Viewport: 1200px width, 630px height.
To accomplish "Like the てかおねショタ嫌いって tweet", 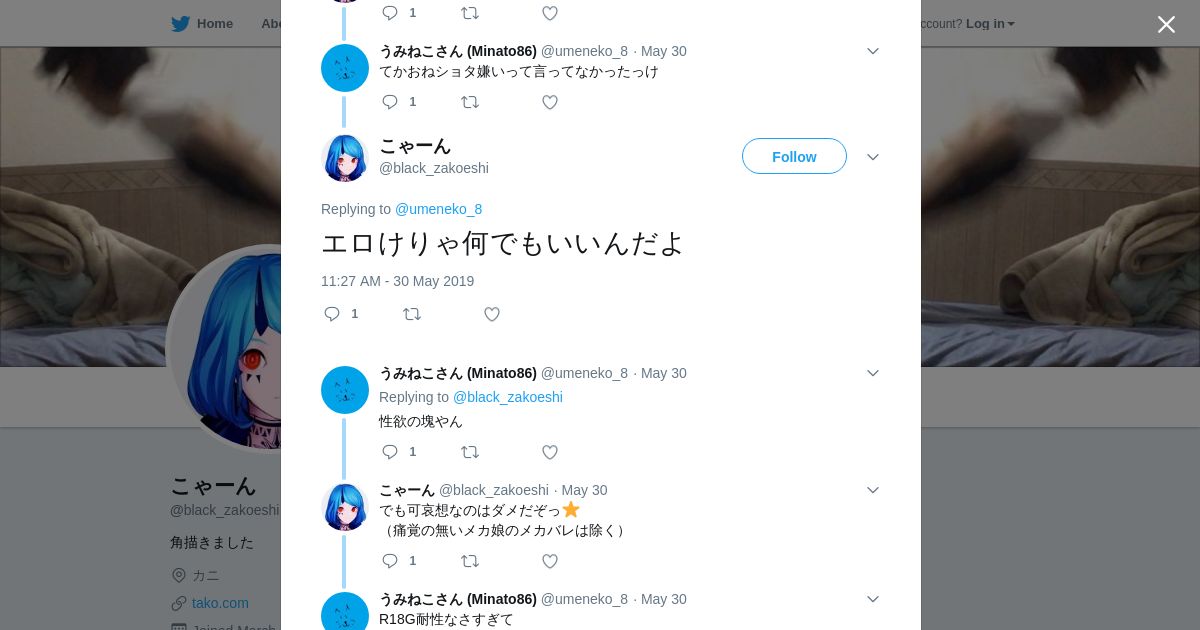I will pyautogui.click(x=550, y=102).
